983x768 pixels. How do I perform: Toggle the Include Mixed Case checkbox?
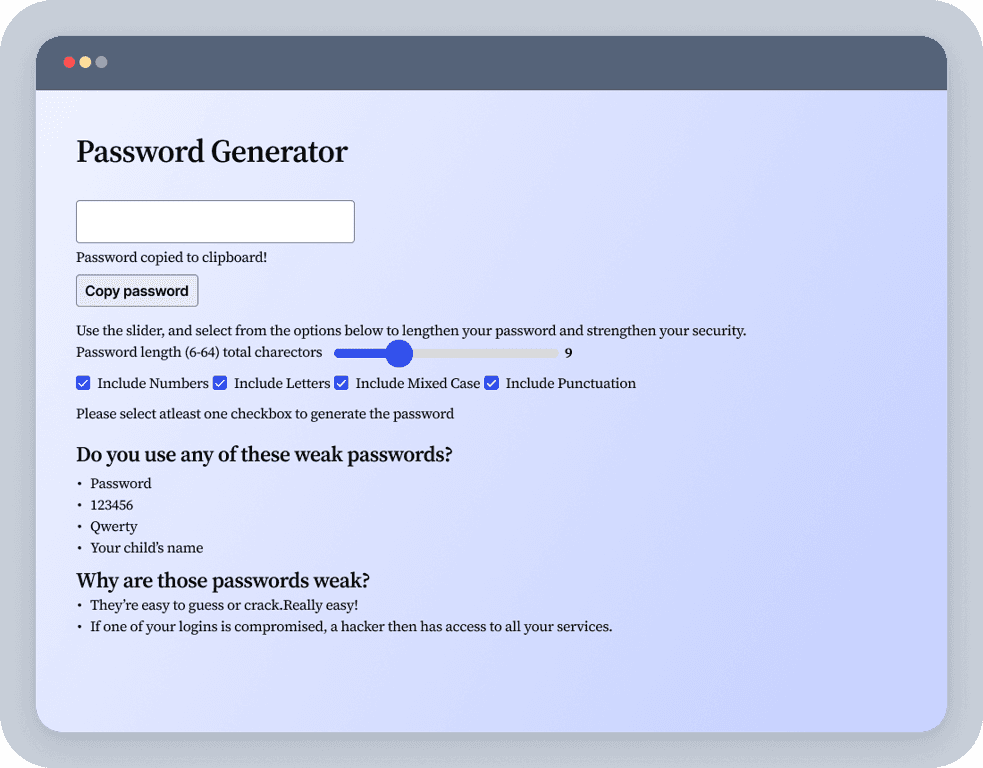pos(341,383)
